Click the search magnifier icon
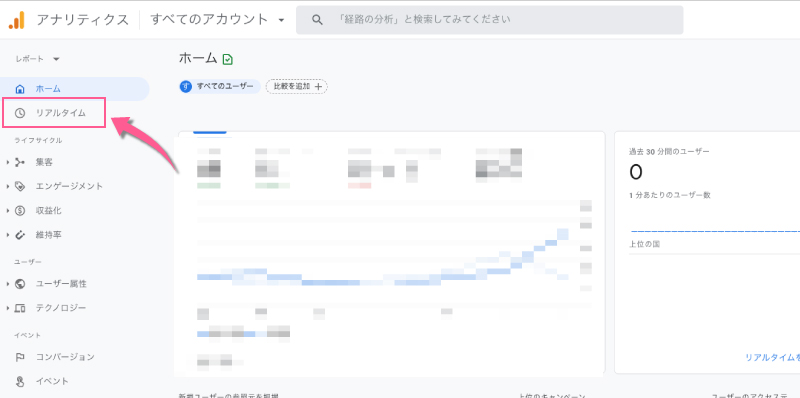 (x=317, y=20)
